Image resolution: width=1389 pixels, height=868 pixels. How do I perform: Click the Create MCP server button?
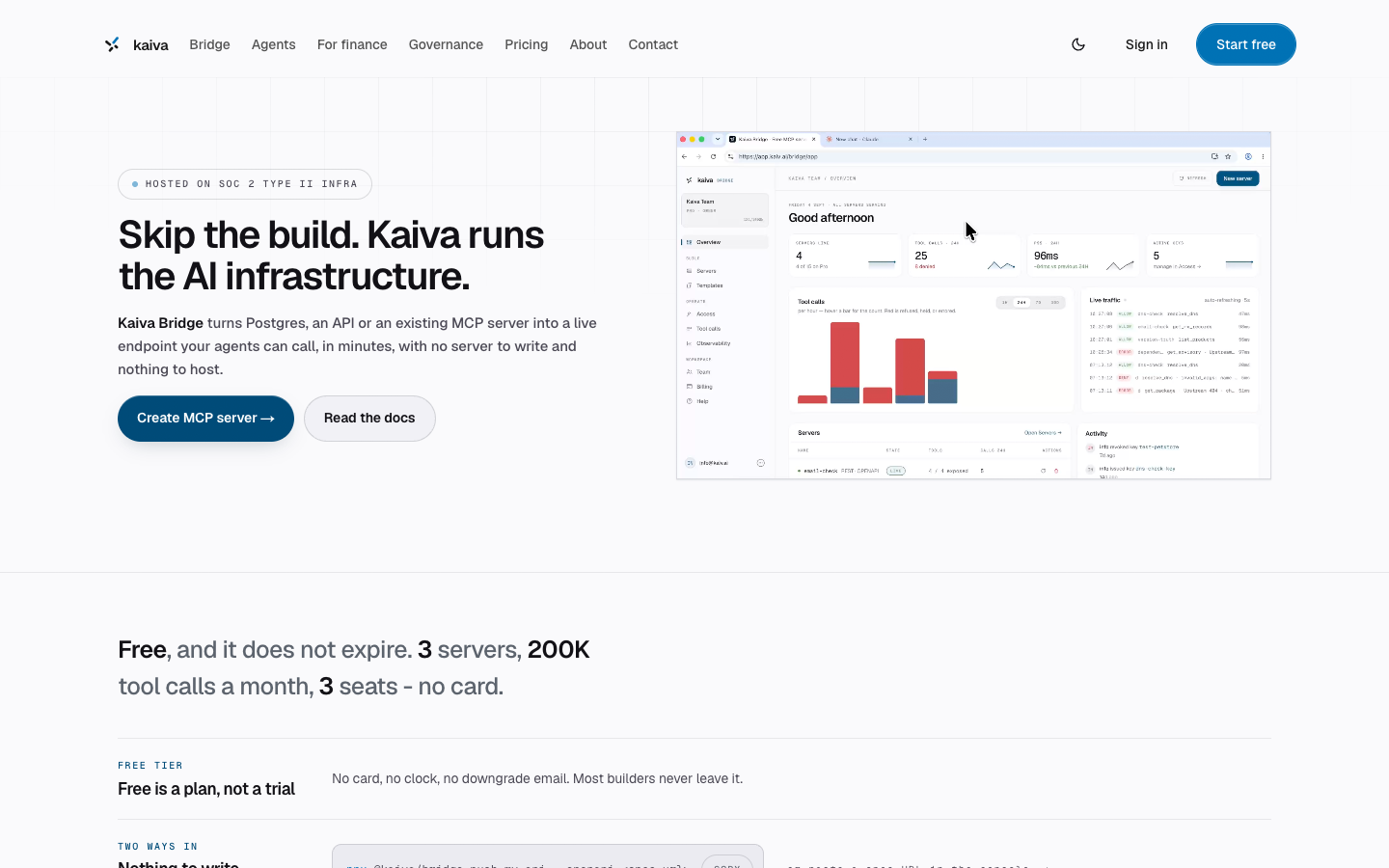coord(205,419)
